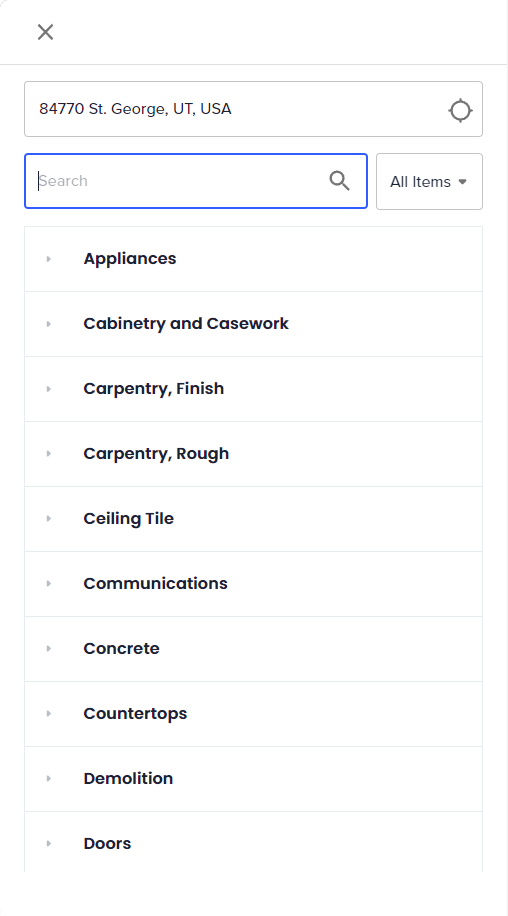Image resolution: width=508 pixels, height=916 pixels.
Task: Expand the Concrete arrow
Action: 48,648
